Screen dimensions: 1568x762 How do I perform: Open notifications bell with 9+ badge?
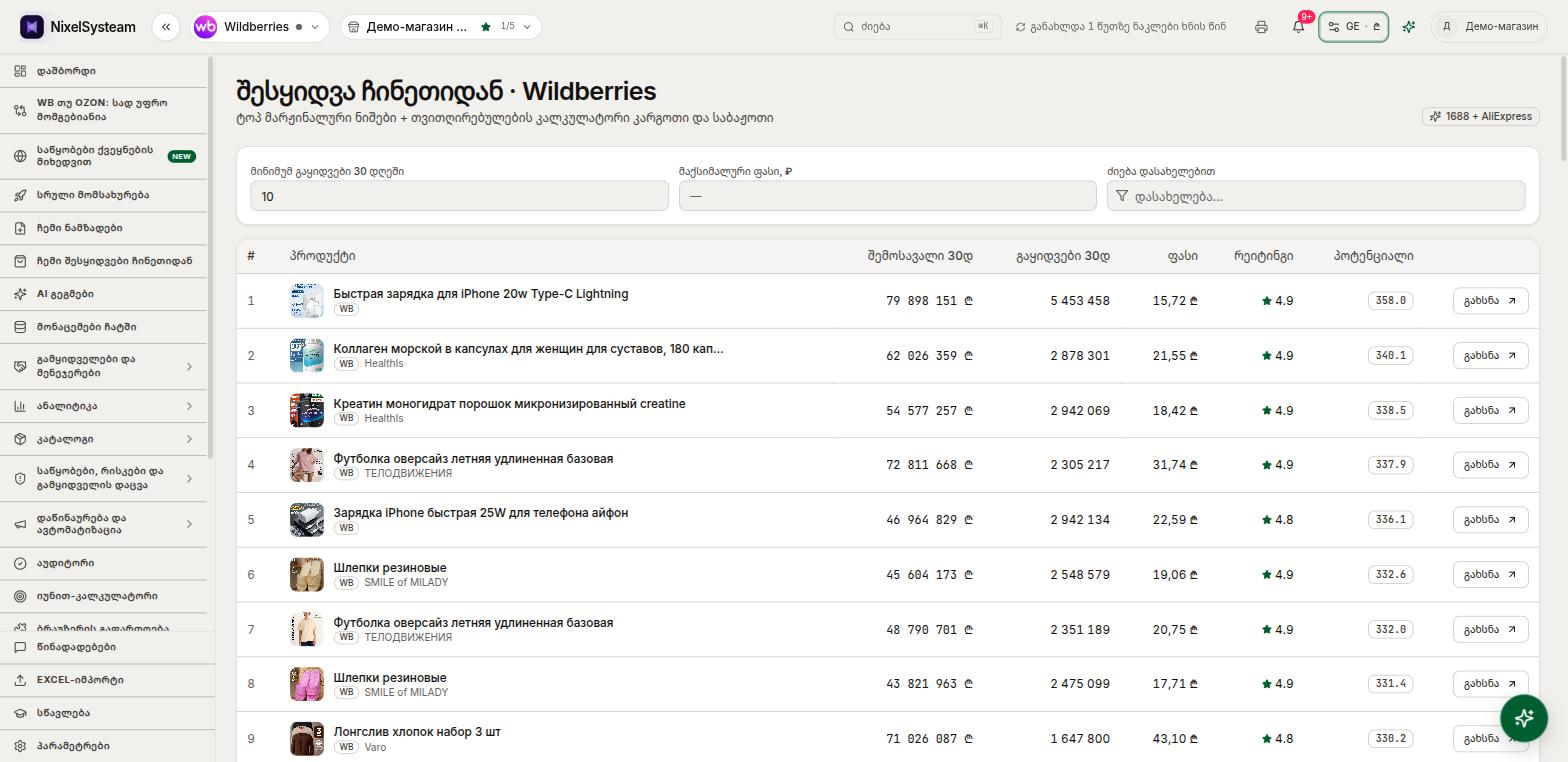(1298, 27)
